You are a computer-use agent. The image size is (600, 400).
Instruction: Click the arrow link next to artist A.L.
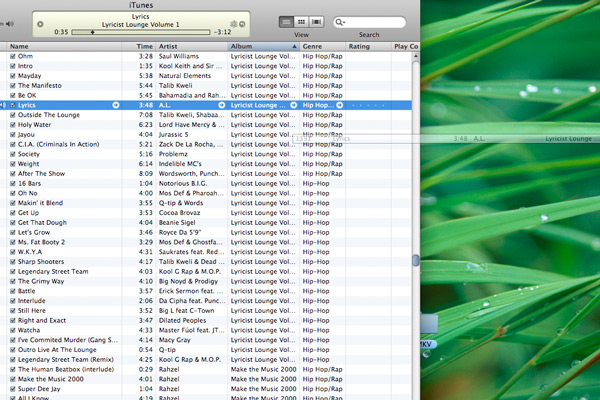[222, 105]
